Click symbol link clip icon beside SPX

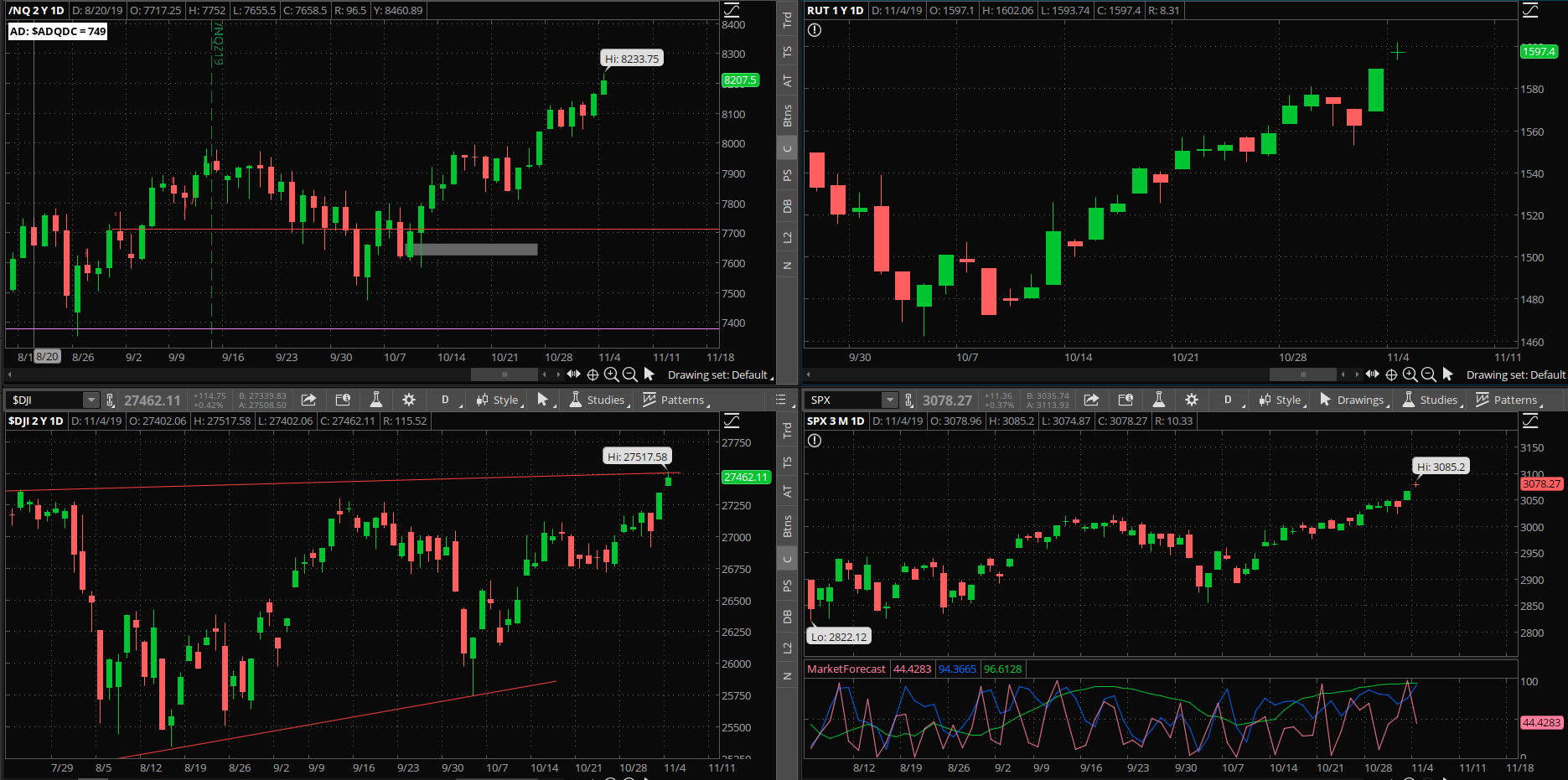[x=909, y=400]
